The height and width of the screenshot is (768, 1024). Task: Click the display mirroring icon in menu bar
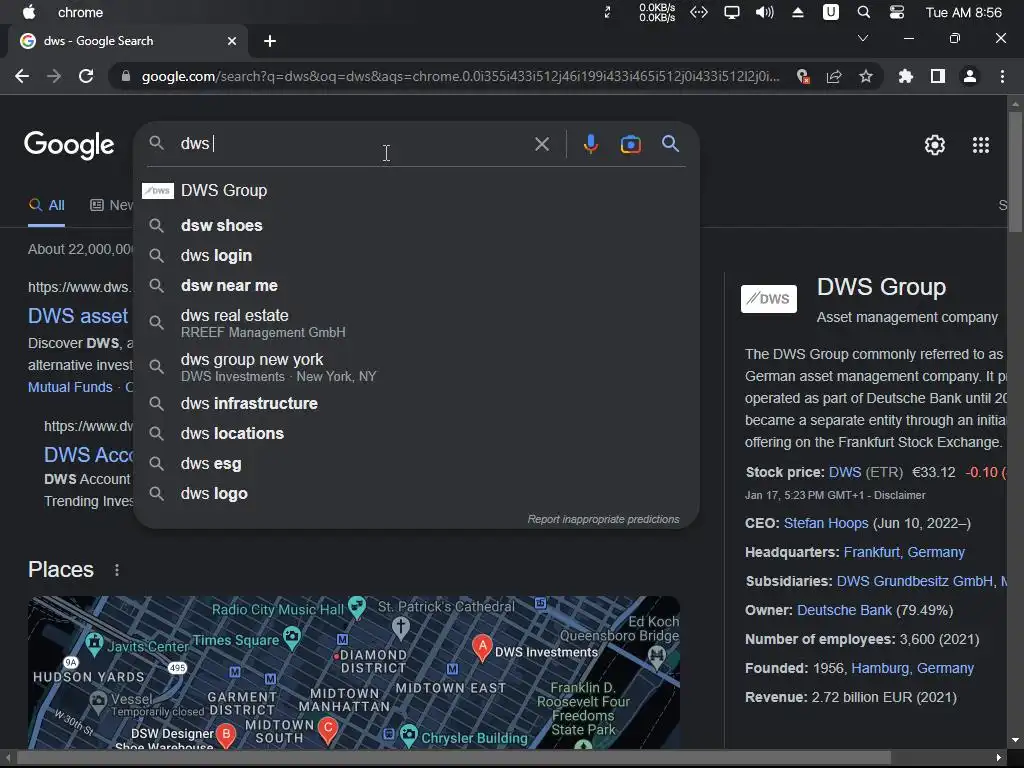[x=731, y=12]
